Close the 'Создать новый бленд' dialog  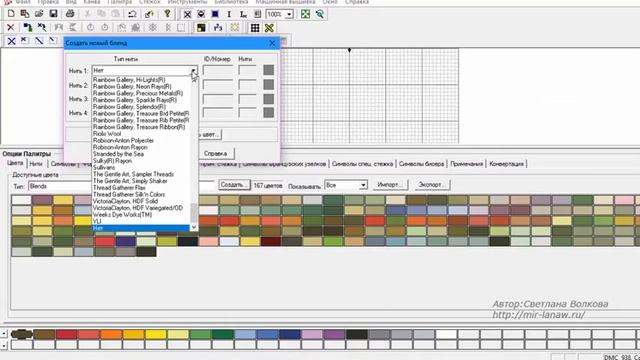point(272,43)
